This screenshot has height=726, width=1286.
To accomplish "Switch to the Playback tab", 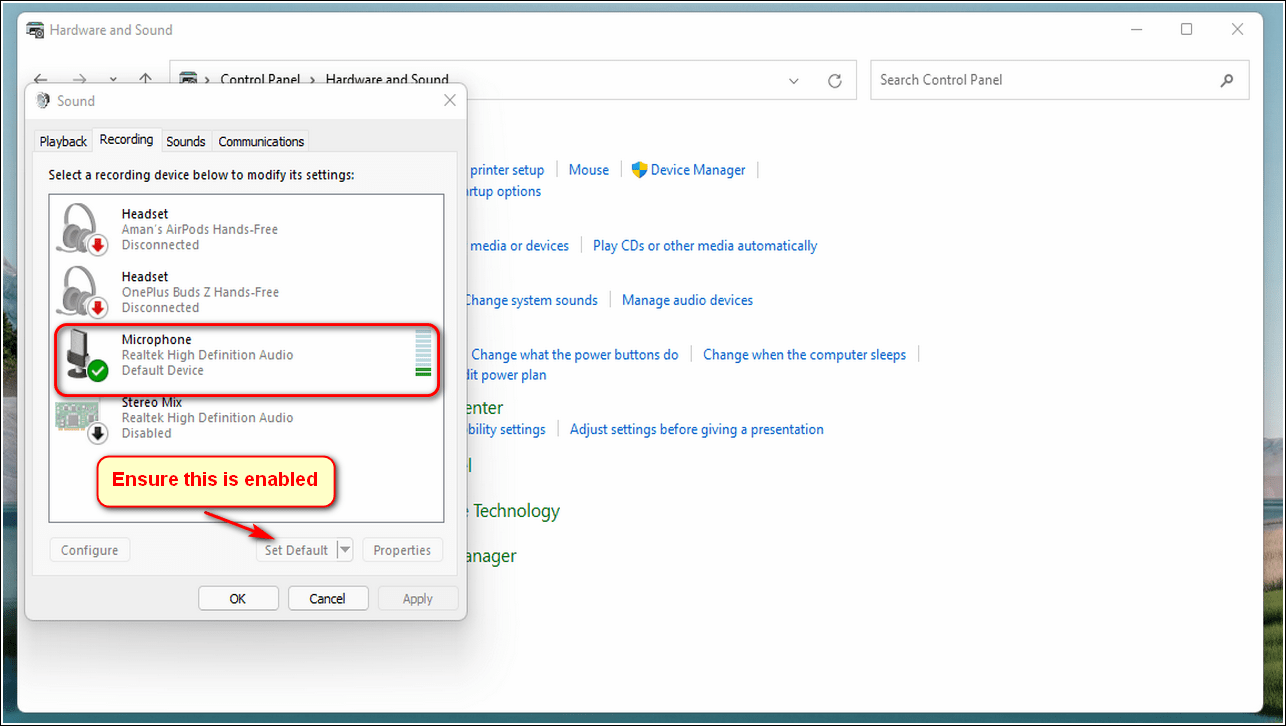I will (x=63, y=141).
